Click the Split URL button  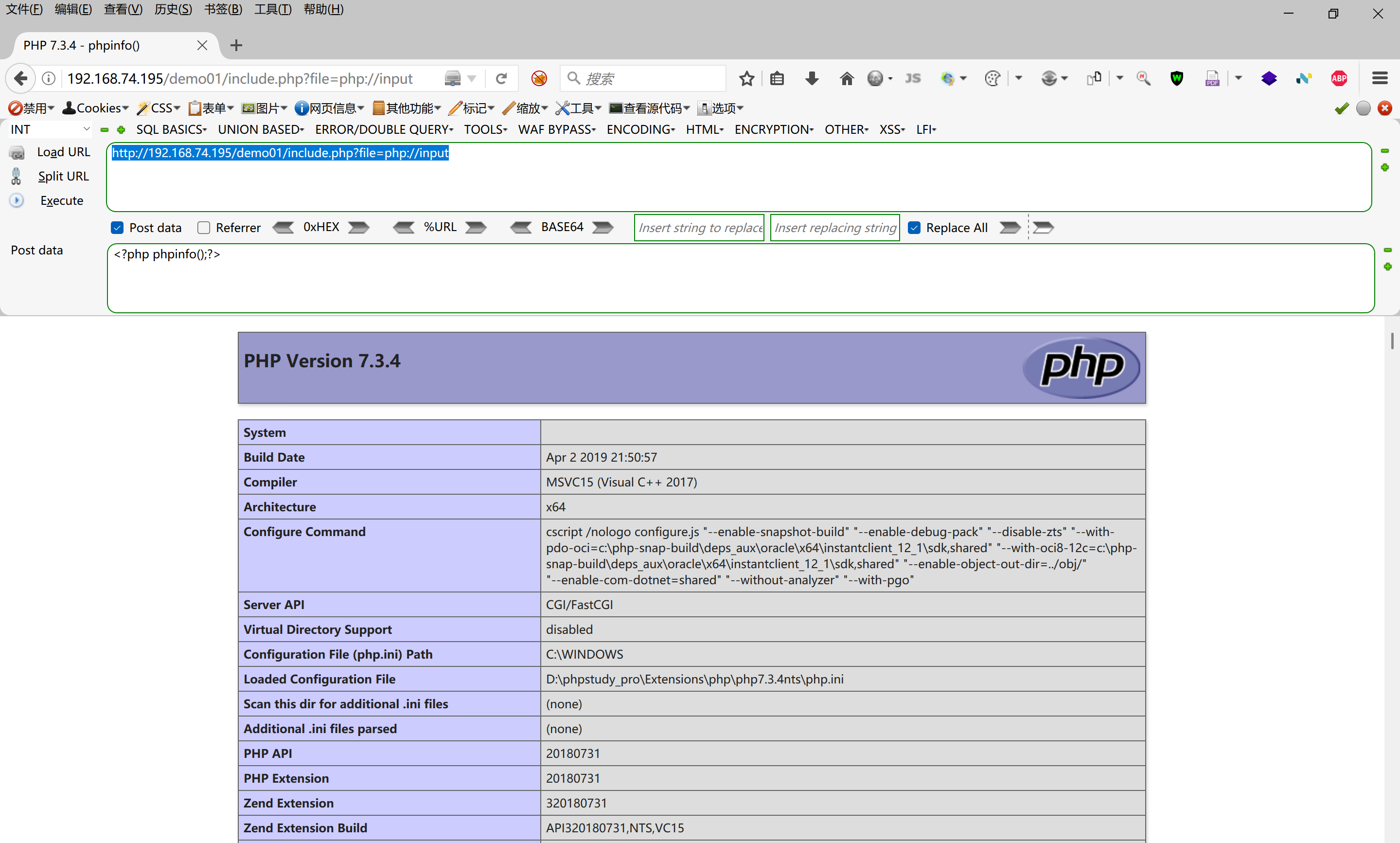[63, 176]
